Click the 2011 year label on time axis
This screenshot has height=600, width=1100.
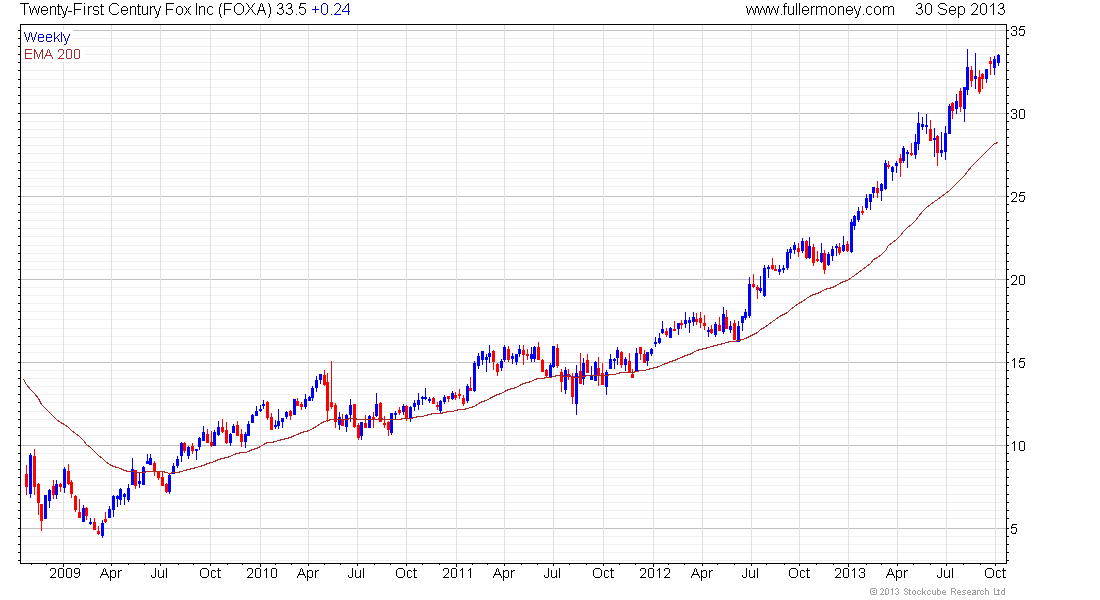coord(457,573)
